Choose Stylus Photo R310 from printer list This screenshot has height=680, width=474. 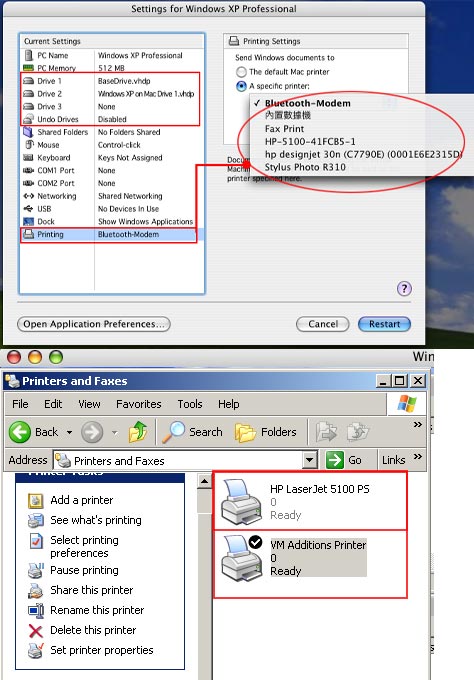pyautogui.click(x=305, y=167)
